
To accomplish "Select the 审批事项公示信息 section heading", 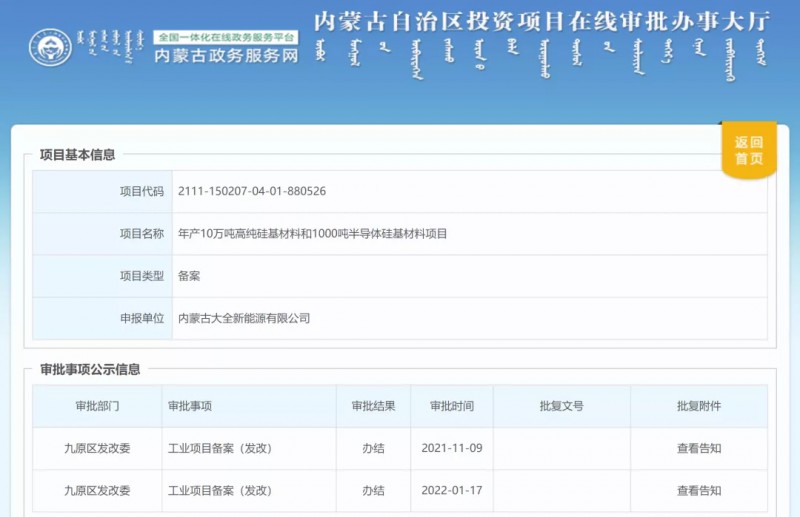I will [89, 369].
